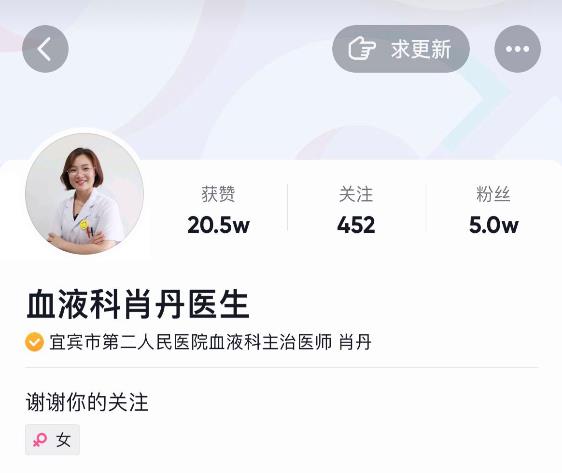Tap the username 血液科肖丹医生
The image size is (562, 473).
(138, 304)
